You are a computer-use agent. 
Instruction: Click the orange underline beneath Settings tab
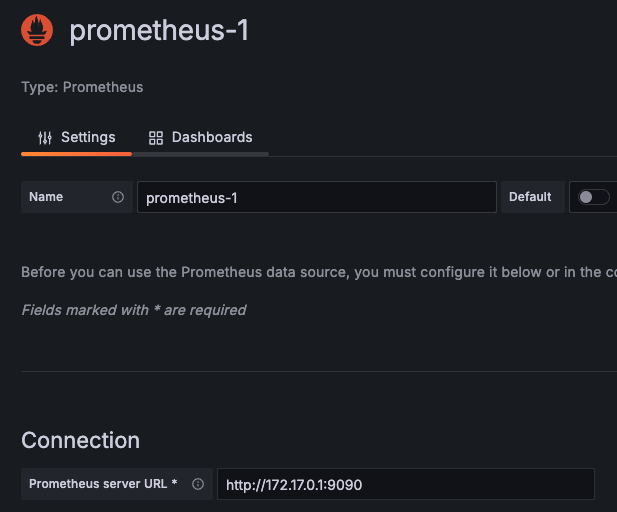[77, 154]
